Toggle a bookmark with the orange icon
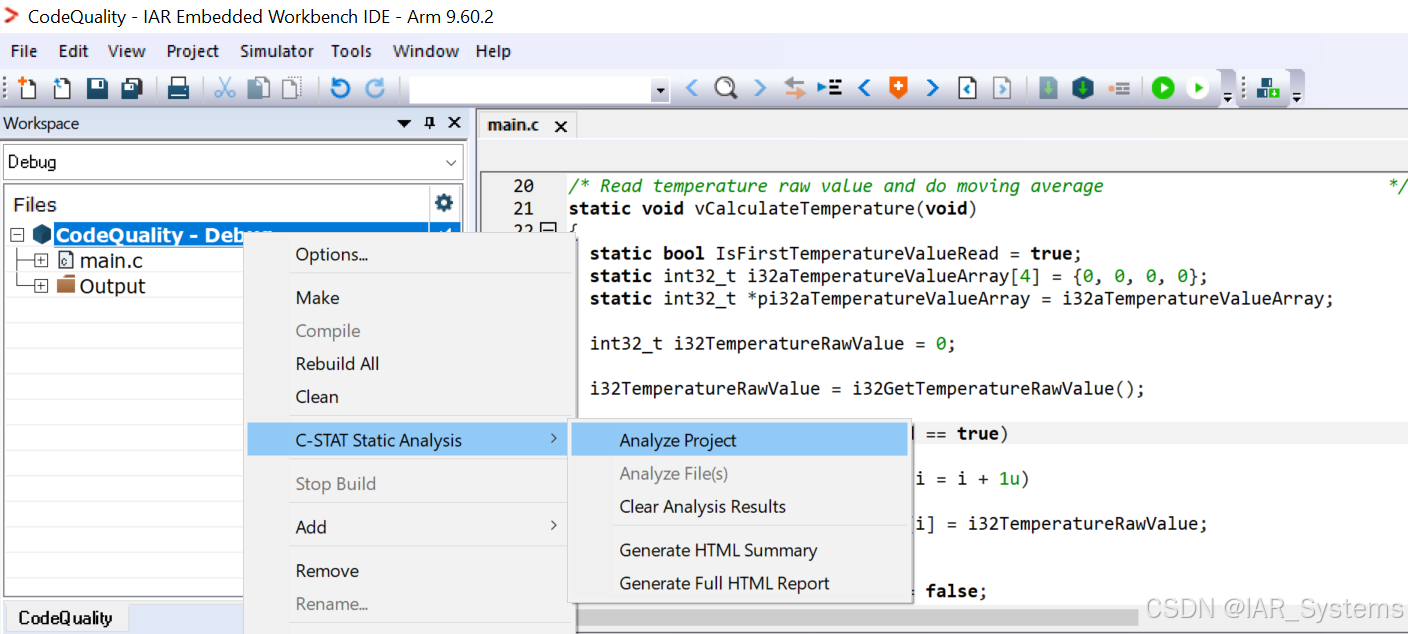Image resolution: width=1408 pixels, height=634 pixels. tap(898, 89)
